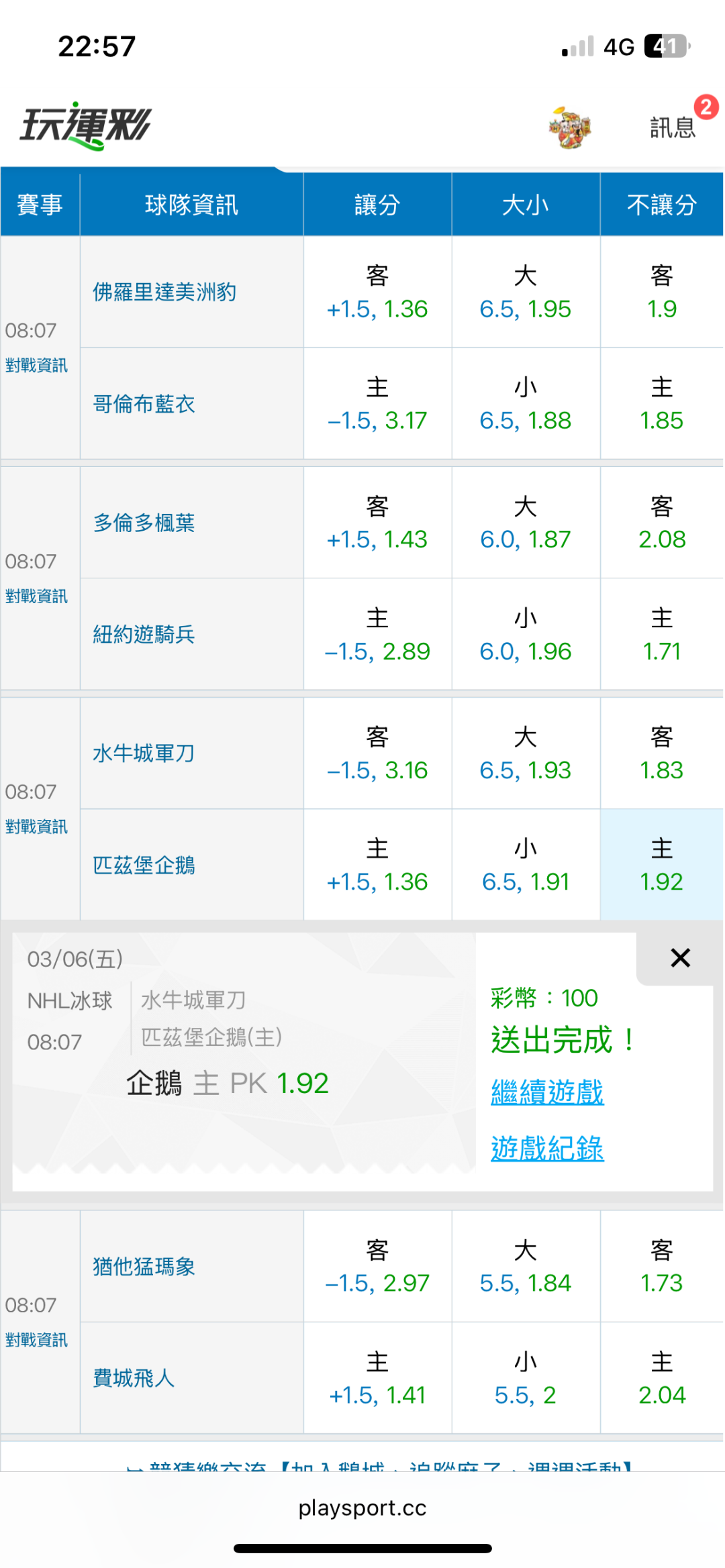This screenshot has width=725, height=1568.
Task: Select the 讓分 column header
Action: [x=377, y=205]
